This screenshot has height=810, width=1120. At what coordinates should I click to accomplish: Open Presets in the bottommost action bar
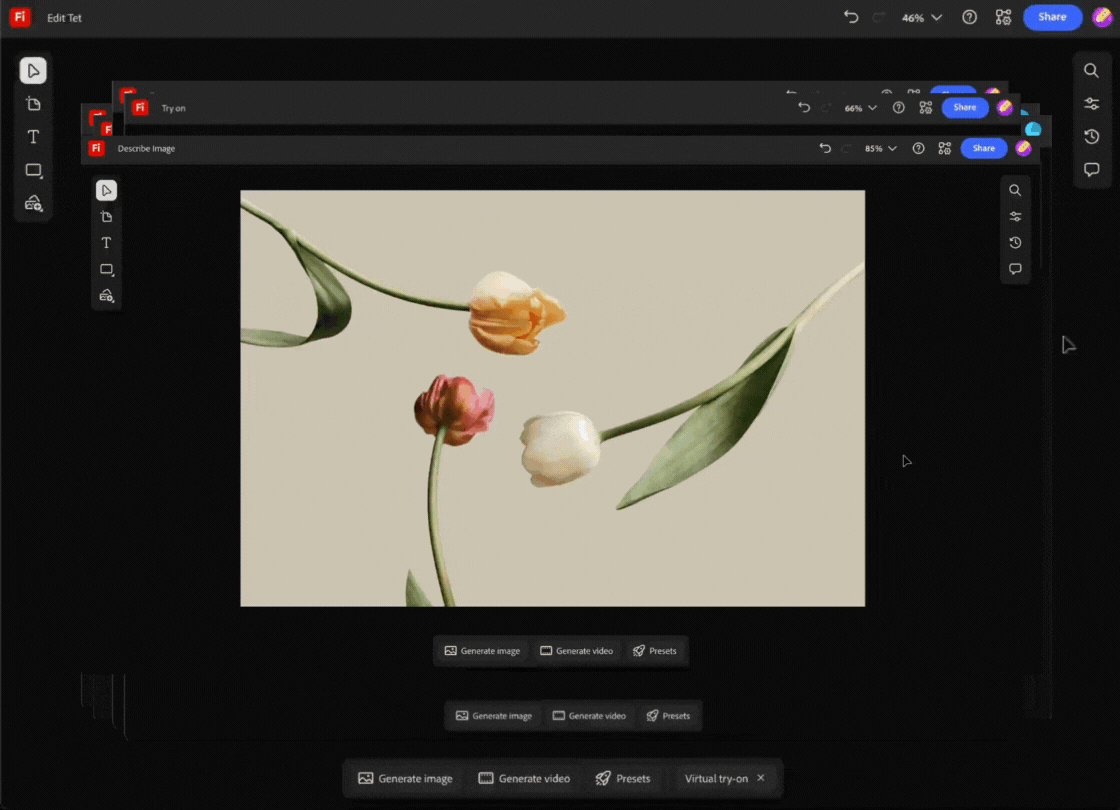622,778
